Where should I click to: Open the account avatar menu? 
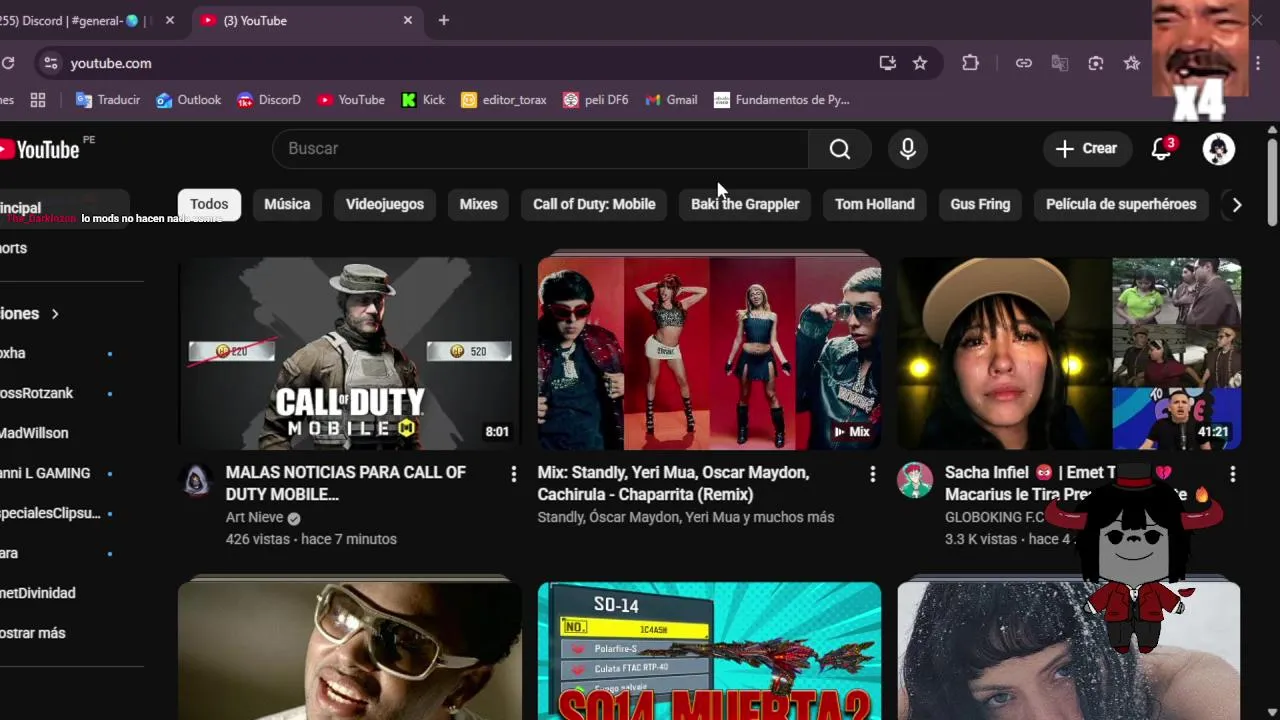1218,149
